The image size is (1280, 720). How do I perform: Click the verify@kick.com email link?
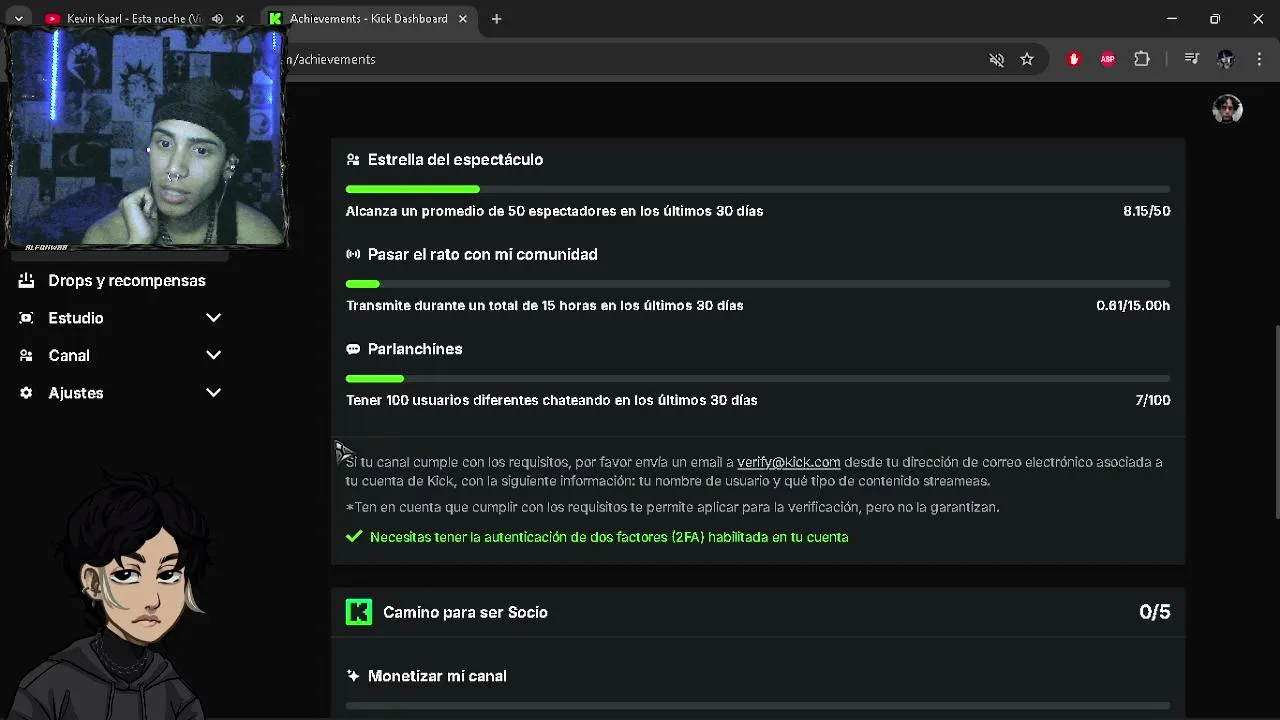click(788, 462)
